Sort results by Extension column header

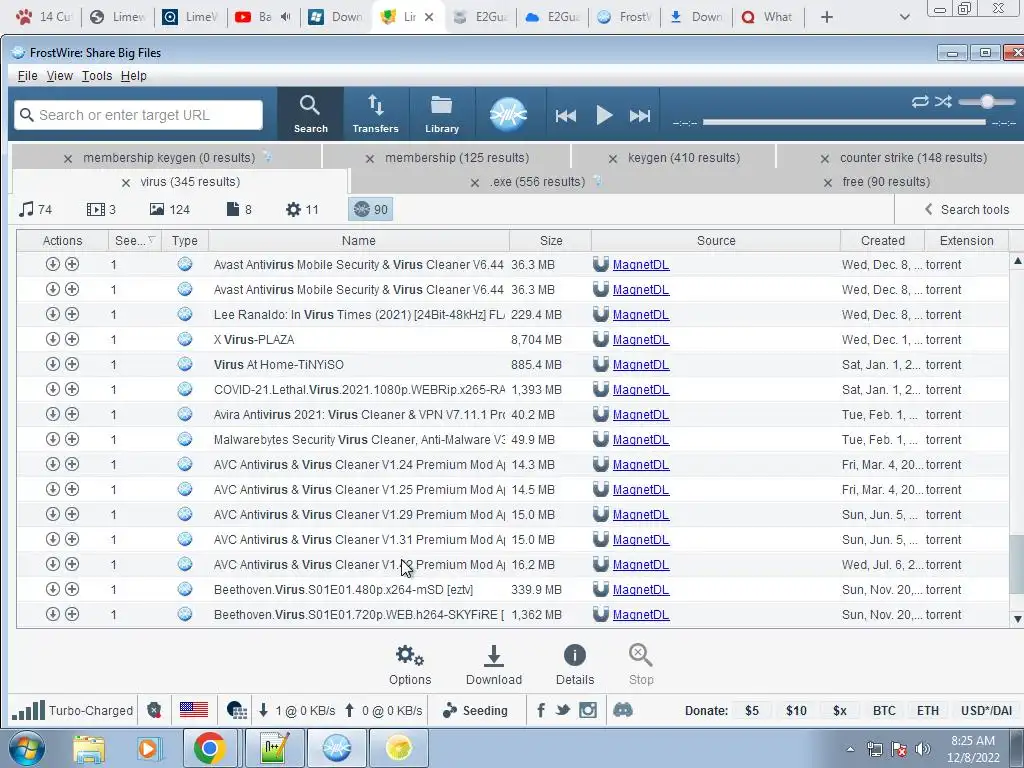click(x=966, y=241)
